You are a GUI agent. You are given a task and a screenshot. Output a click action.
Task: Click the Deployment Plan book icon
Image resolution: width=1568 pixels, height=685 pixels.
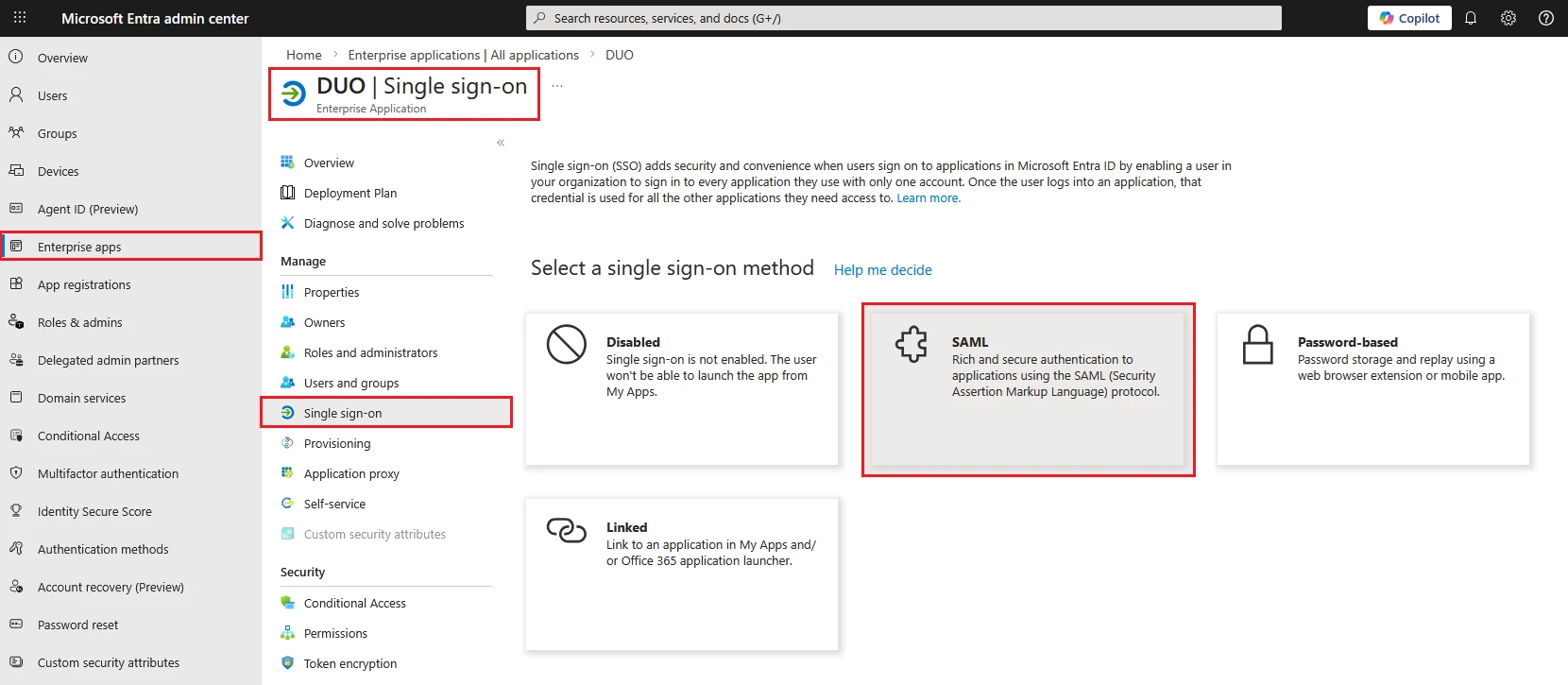287,193
